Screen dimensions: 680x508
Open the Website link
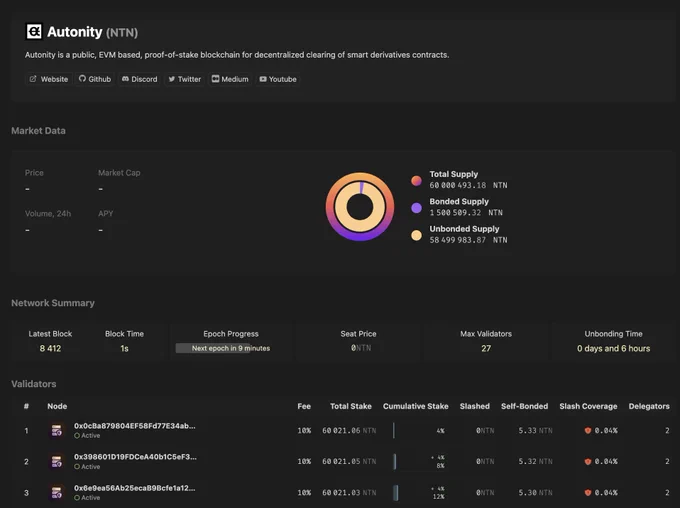click(49, 79)
